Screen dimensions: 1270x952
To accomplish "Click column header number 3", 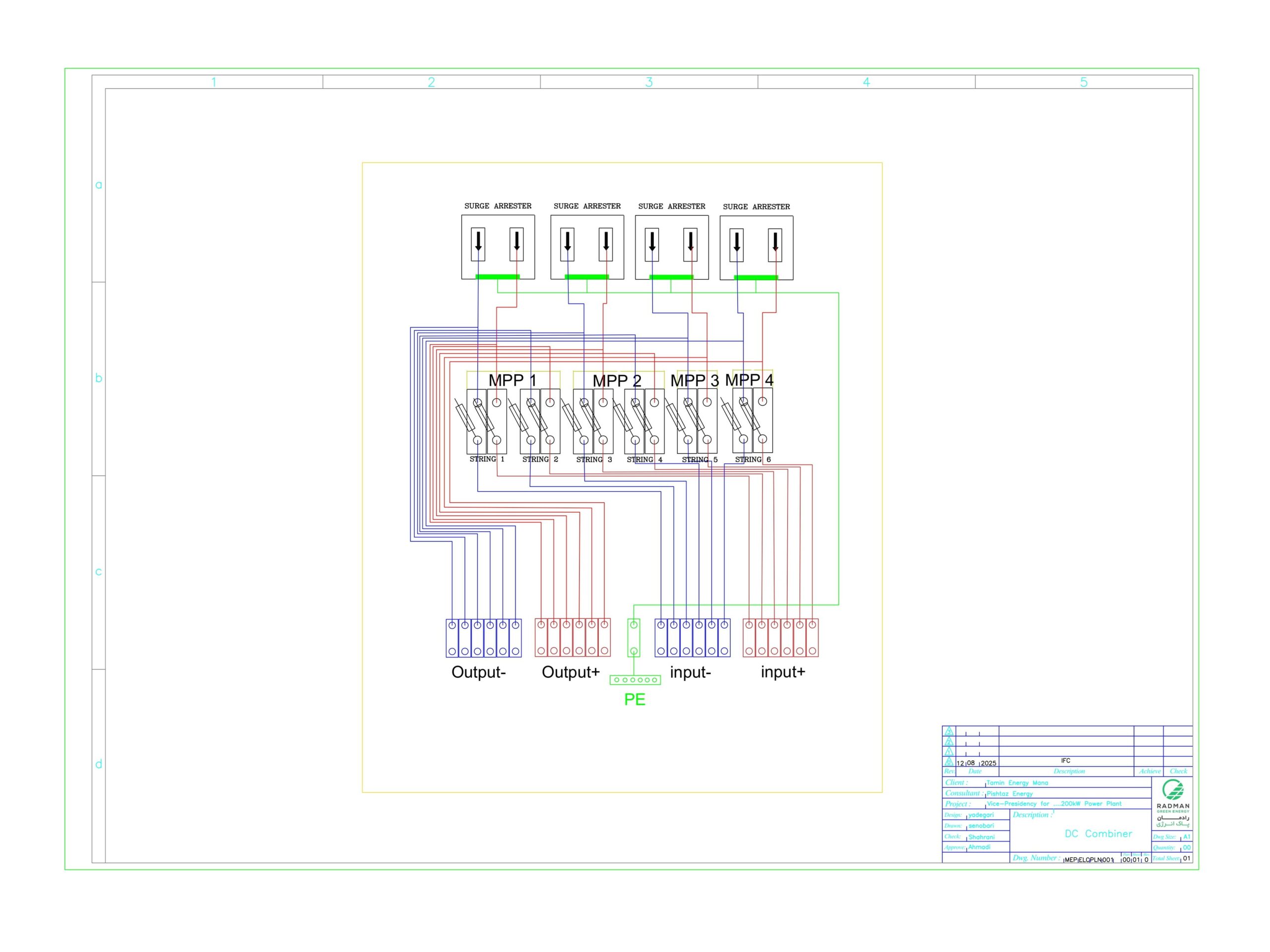I will (649, 82).
